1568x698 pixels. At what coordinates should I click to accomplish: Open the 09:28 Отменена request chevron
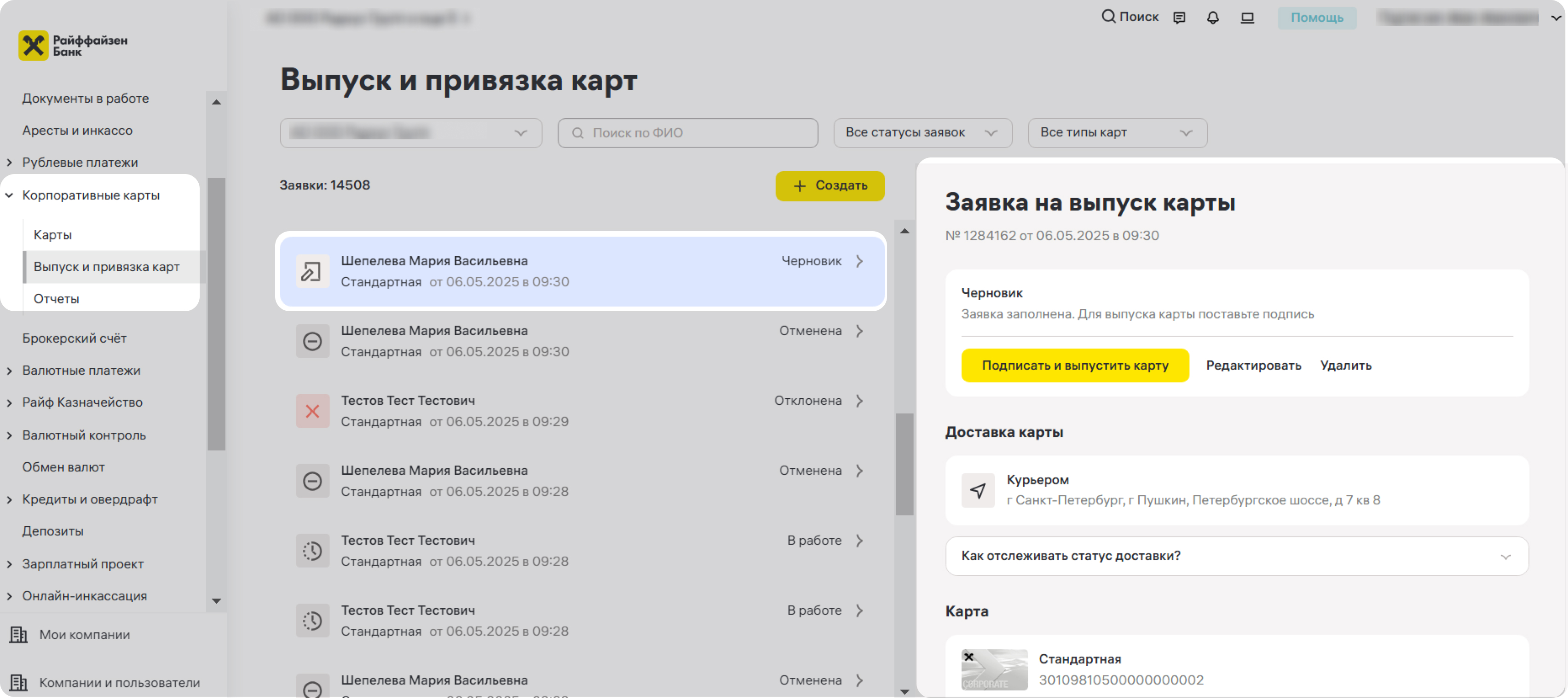click(x=859, y=471)
